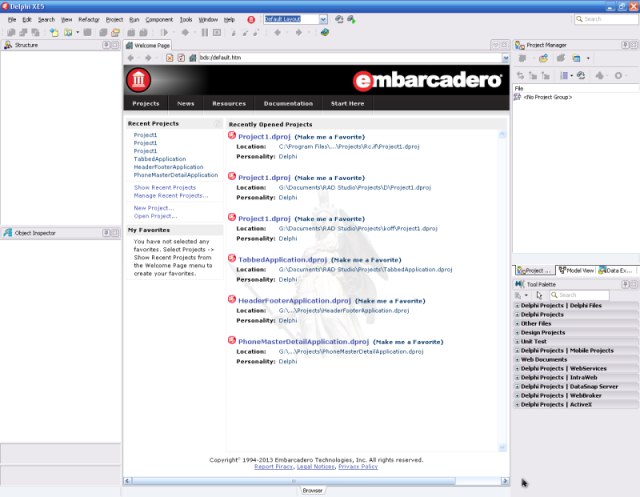Click the bds:/default.htm address field
Viewport: 640px width, 497px height.
[x=350, y=58]
